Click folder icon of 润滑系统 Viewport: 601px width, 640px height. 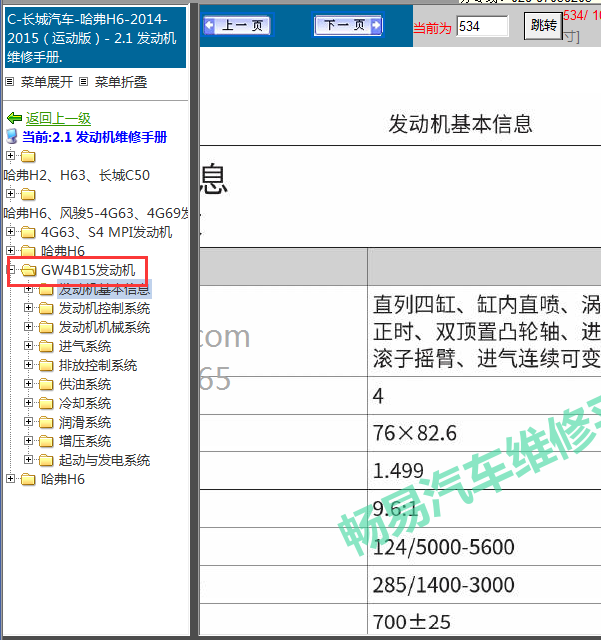pos(46,422)
